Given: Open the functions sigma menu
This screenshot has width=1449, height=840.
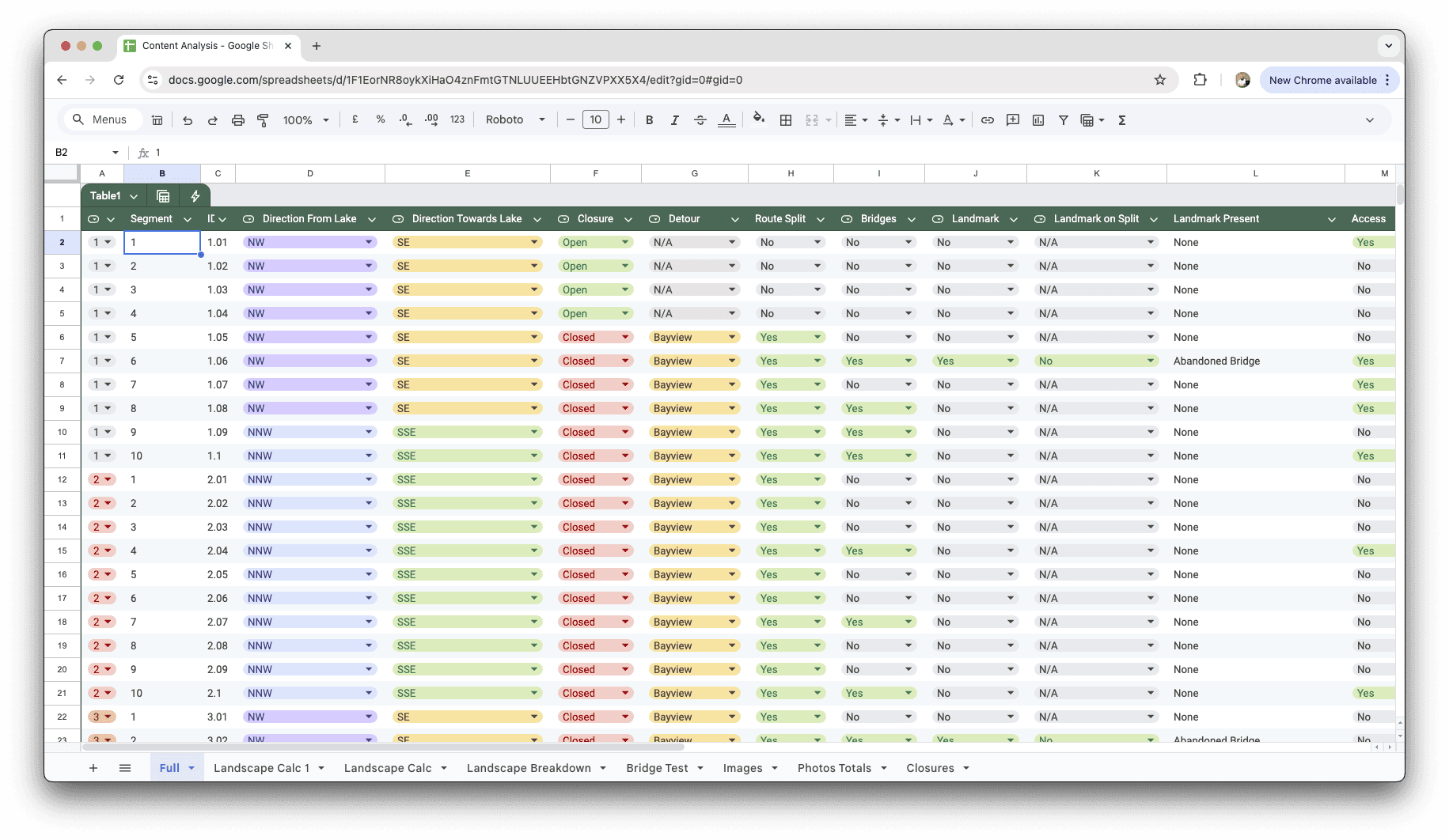Looking at the screenshot, I should pyautogui.click(x=1122, y=120).
